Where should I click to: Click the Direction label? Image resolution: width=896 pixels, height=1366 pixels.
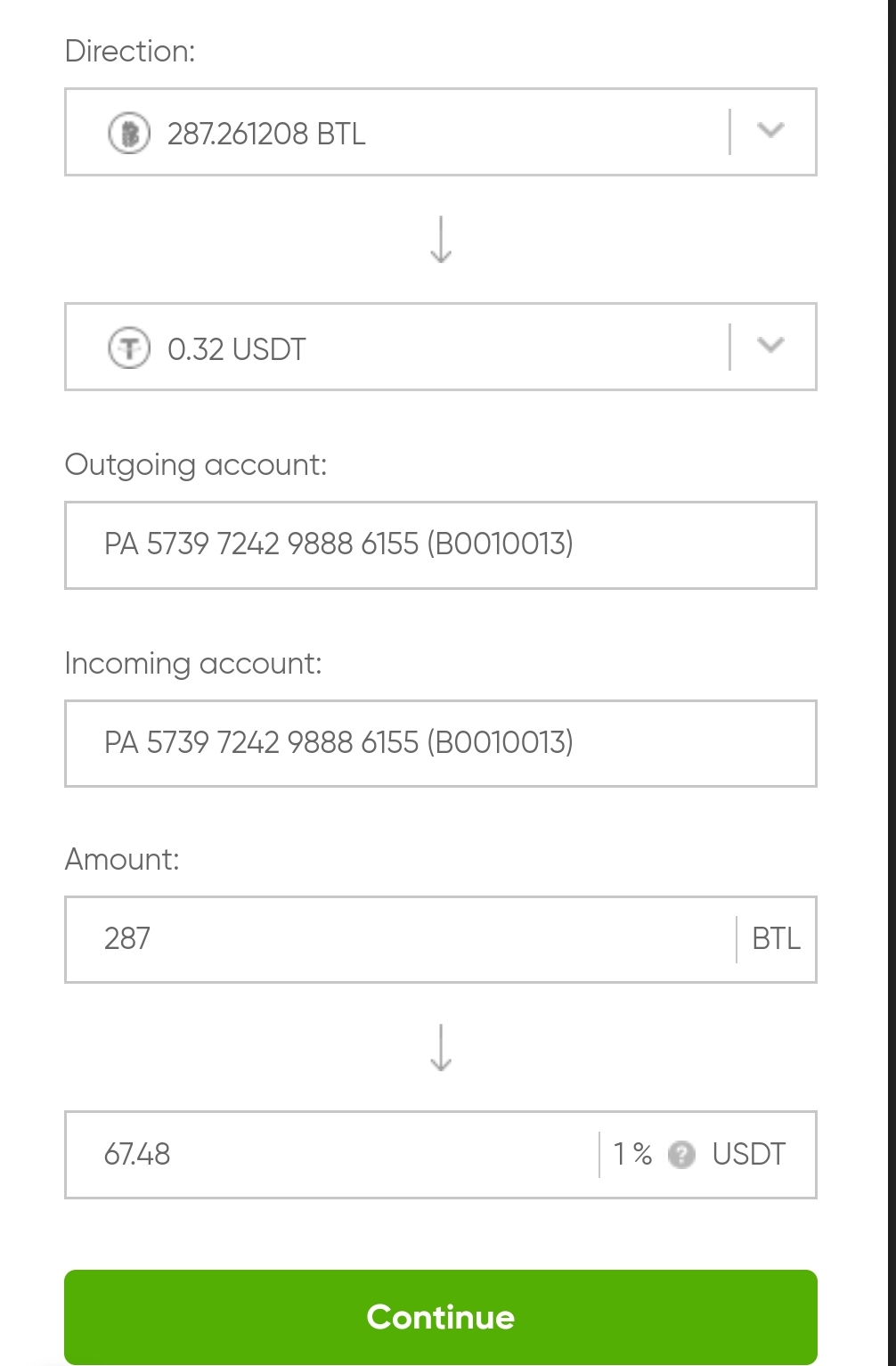pyautogui.click(x=130, y=52)
